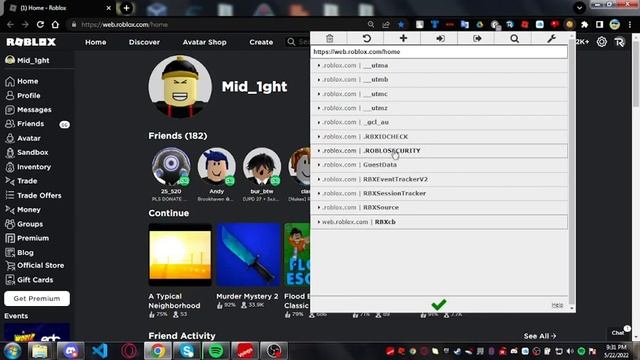The height and width of the screenshot is (360, 640).
Task: Click the cookie editor URL field
Action: pos(439,52)
